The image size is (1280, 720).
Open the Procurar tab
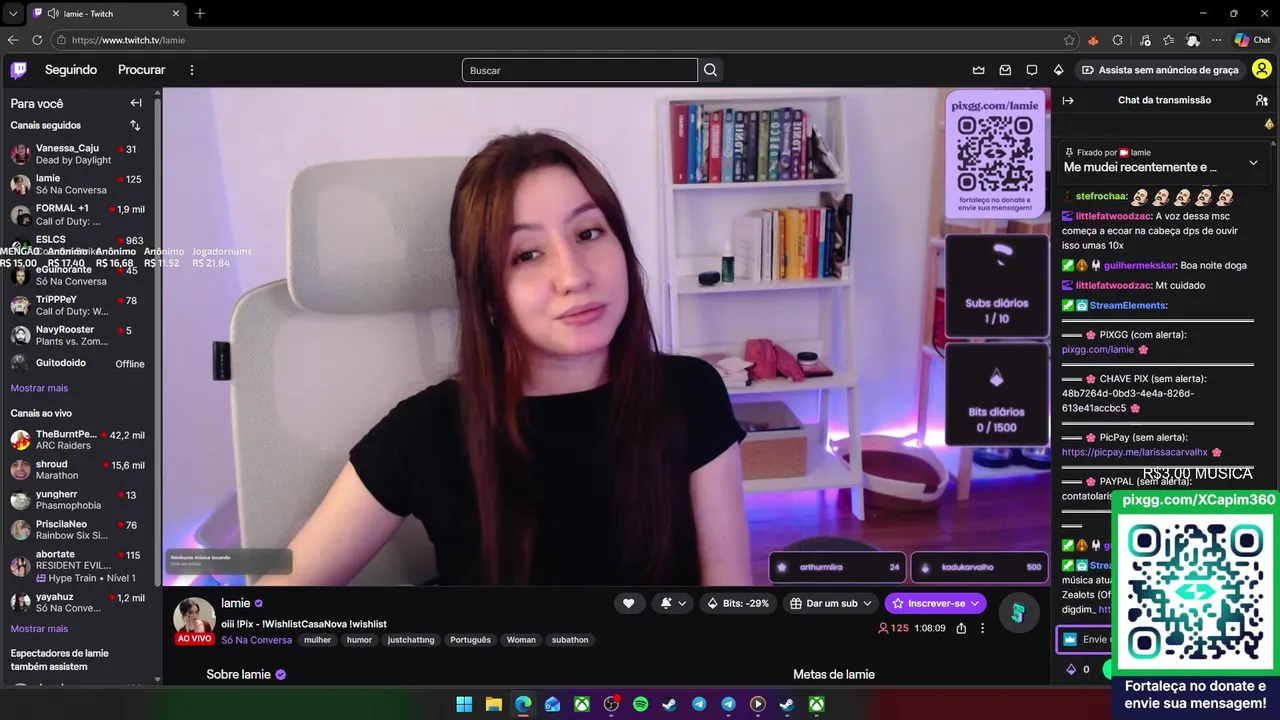click(x=142, y=70)
